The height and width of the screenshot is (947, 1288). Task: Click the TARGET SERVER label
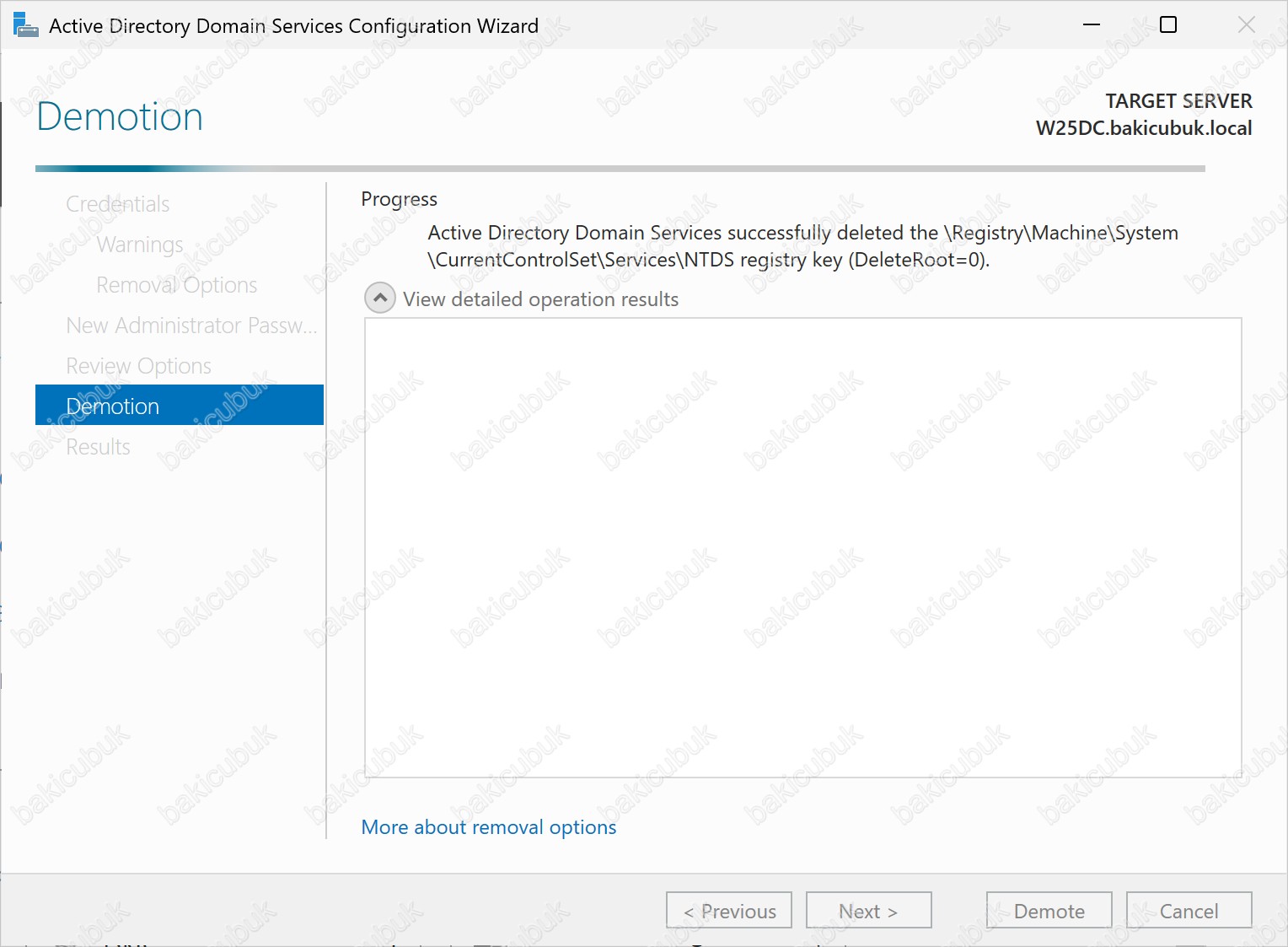tap(1178, 101)
